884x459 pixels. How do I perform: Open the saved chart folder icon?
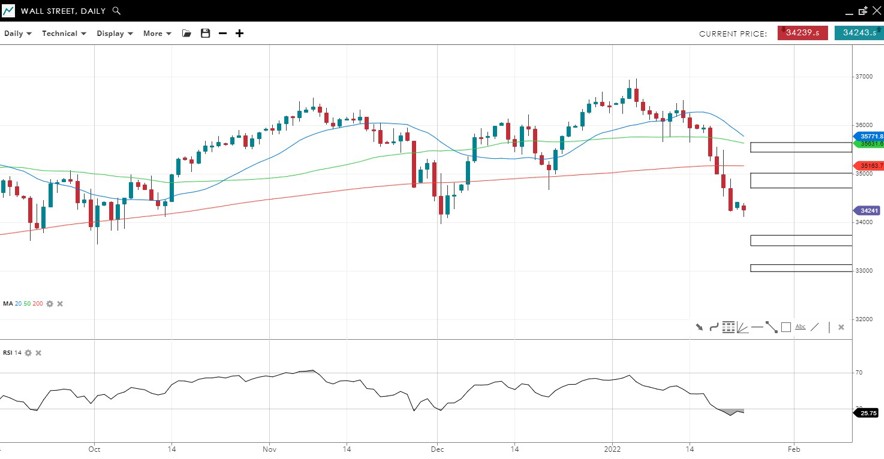[186, 33]
